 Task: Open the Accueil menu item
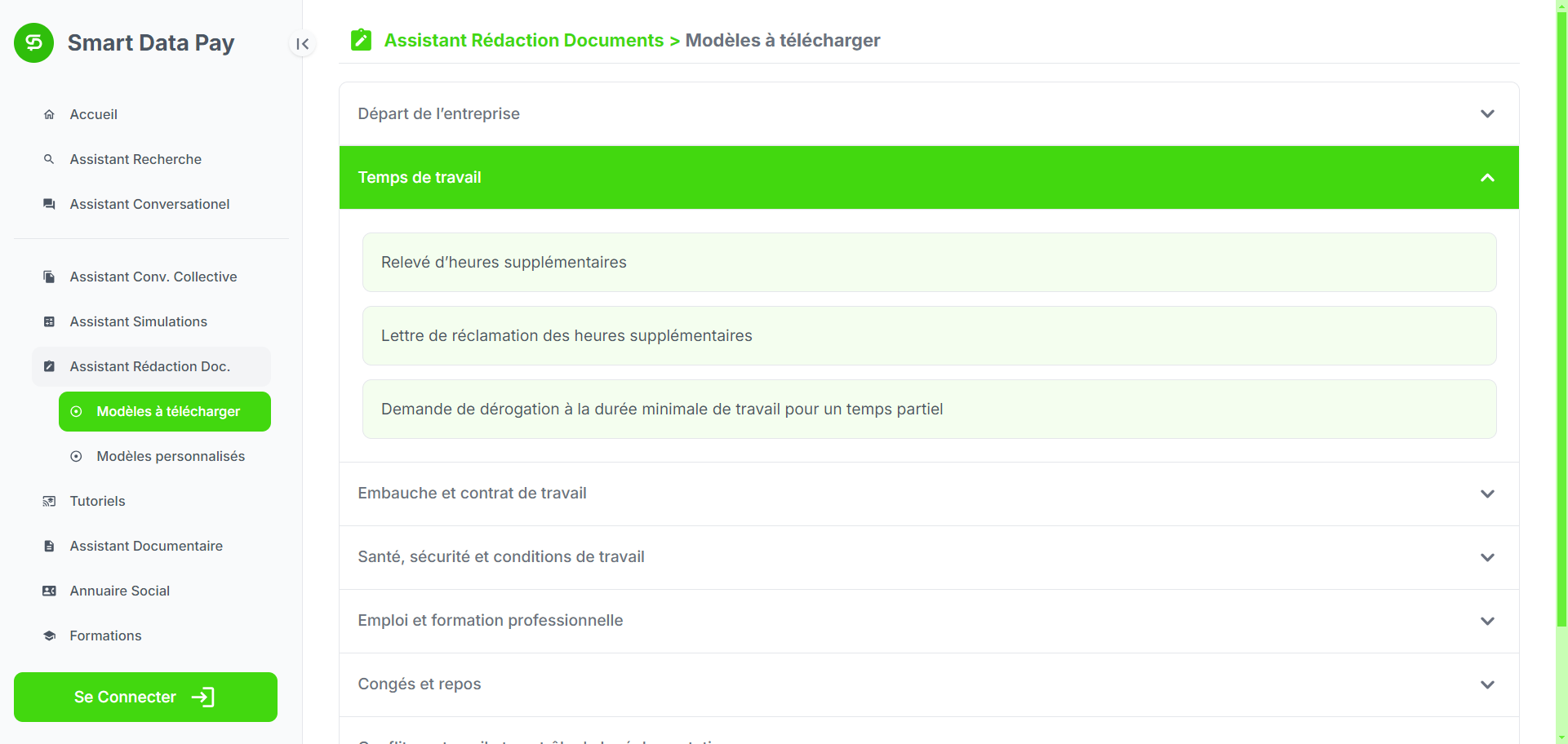click(151, 114)
